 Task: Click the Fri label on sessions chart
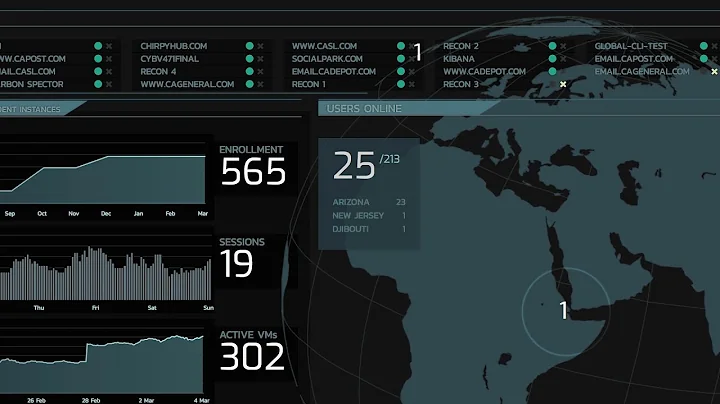tap(96, 308)
